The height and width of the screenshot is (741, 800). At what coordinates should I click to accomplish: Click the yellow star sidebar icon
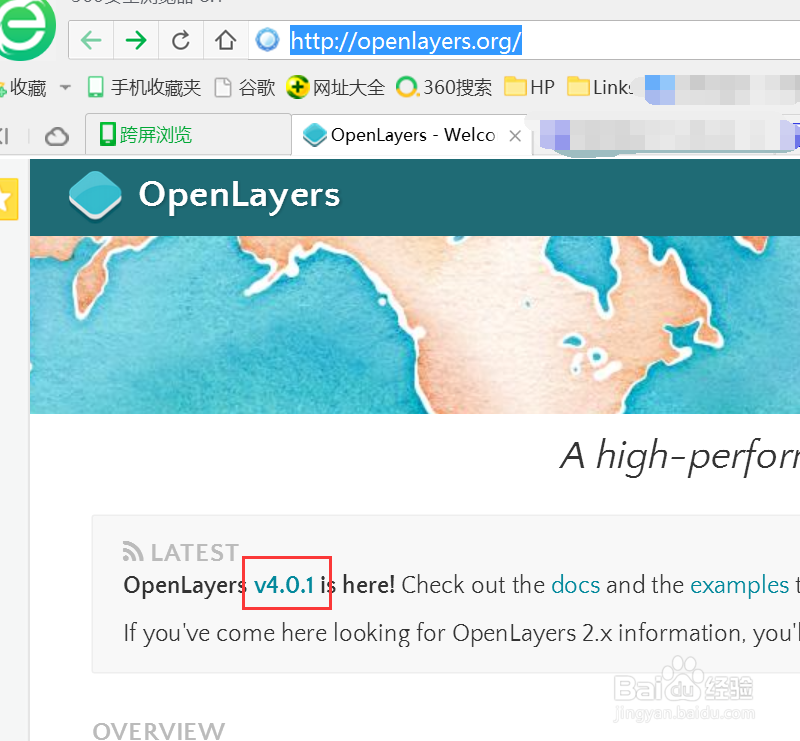[x=8, y=199]
